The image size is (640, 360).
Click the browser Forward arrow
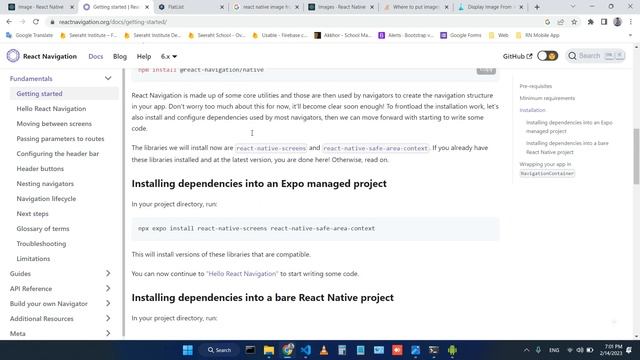[22, 22]
